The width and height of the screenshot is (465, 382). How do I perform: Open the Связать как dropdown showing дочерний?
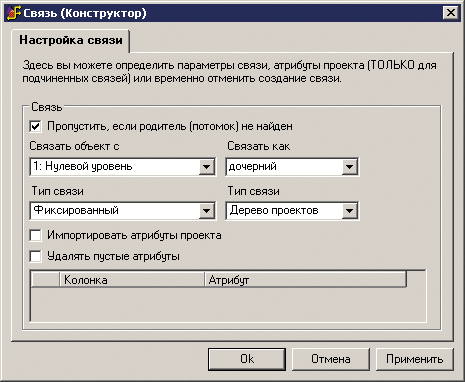coord(349,167)
